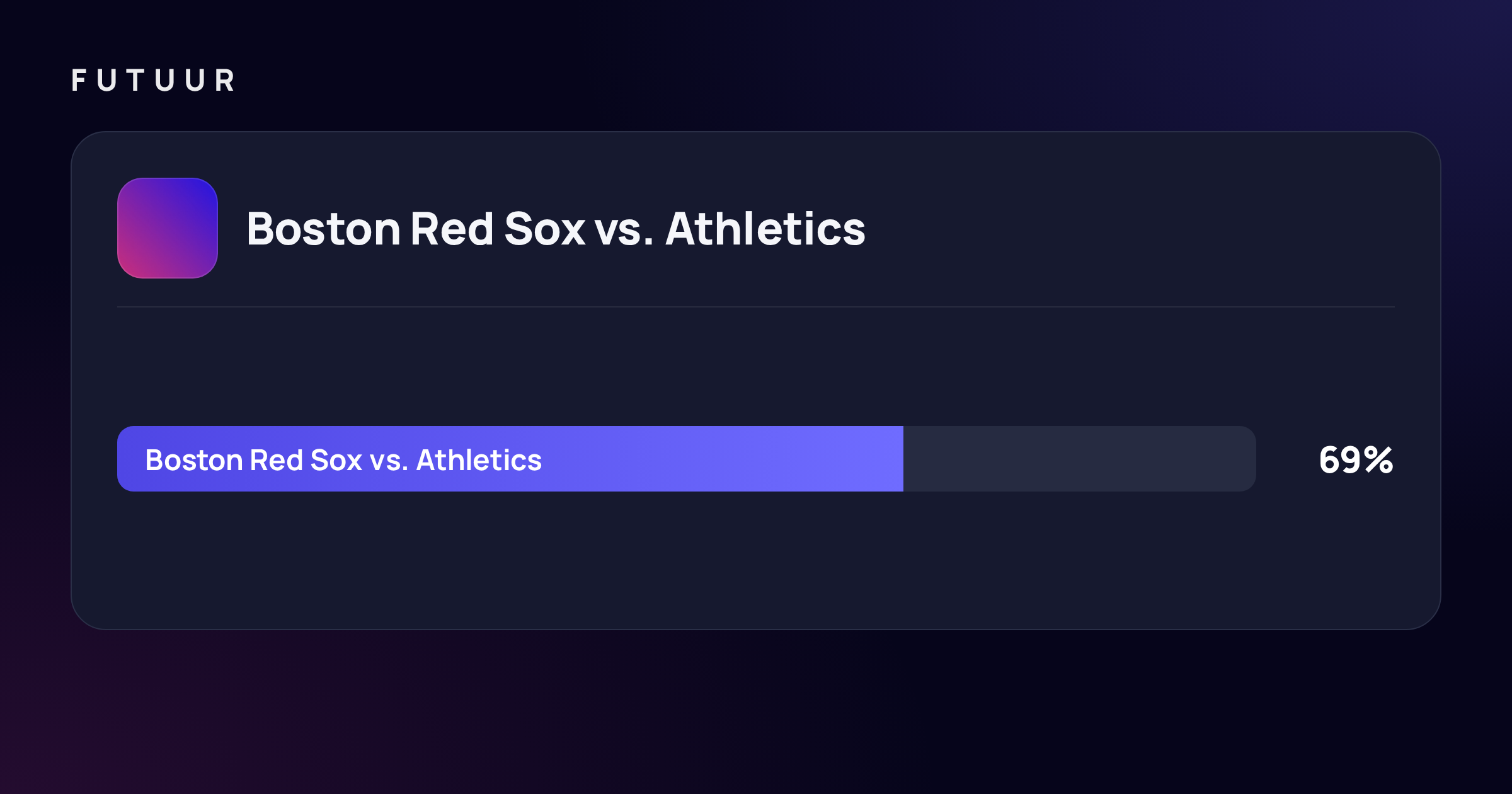
Task: Click the word Boston in the large title
Action: tap(324, 229)
